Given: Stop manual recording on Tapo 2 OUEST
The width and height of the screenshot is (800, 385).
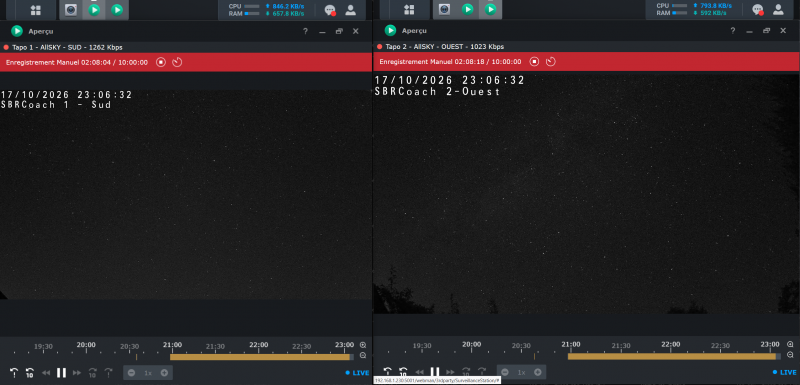Looking at the screenshot, I should [x=534, y=62].
